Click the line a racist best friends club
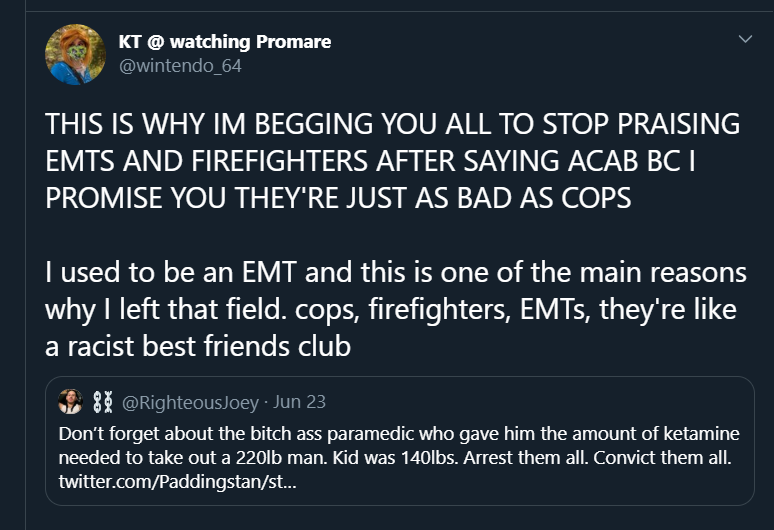774x530 pixels. (x=198, y=346)
